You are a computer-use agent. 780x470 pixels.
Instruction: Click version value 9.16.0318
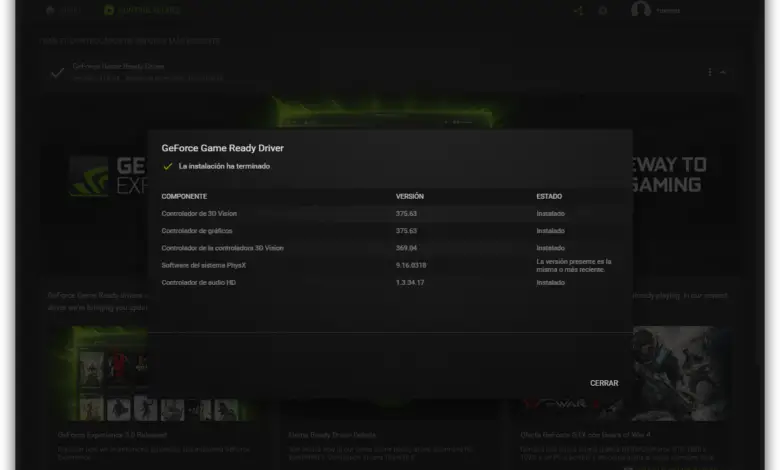(x=411, y=265)
